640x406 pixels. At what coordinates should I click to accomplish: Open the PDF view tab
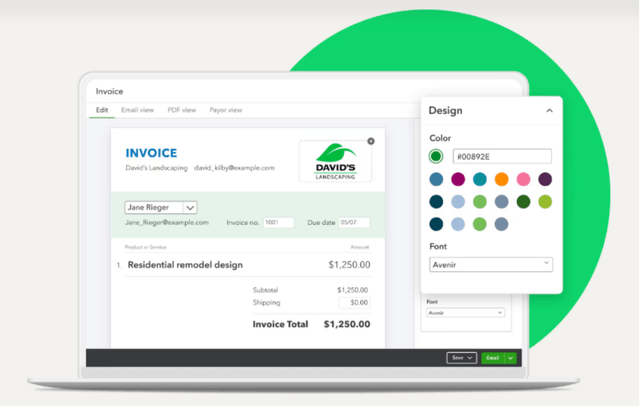[x=182, y=110]
